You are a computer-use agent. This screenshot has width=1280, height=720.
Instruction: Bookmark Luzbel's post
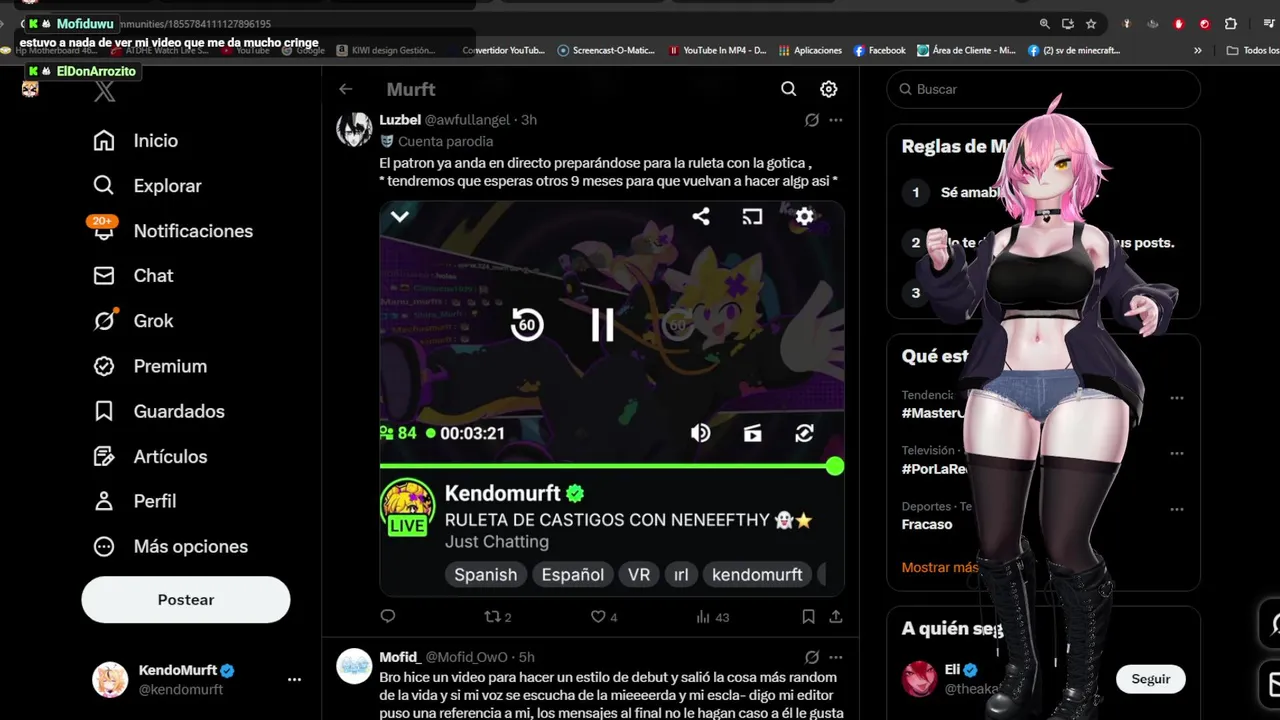(809, 617)
